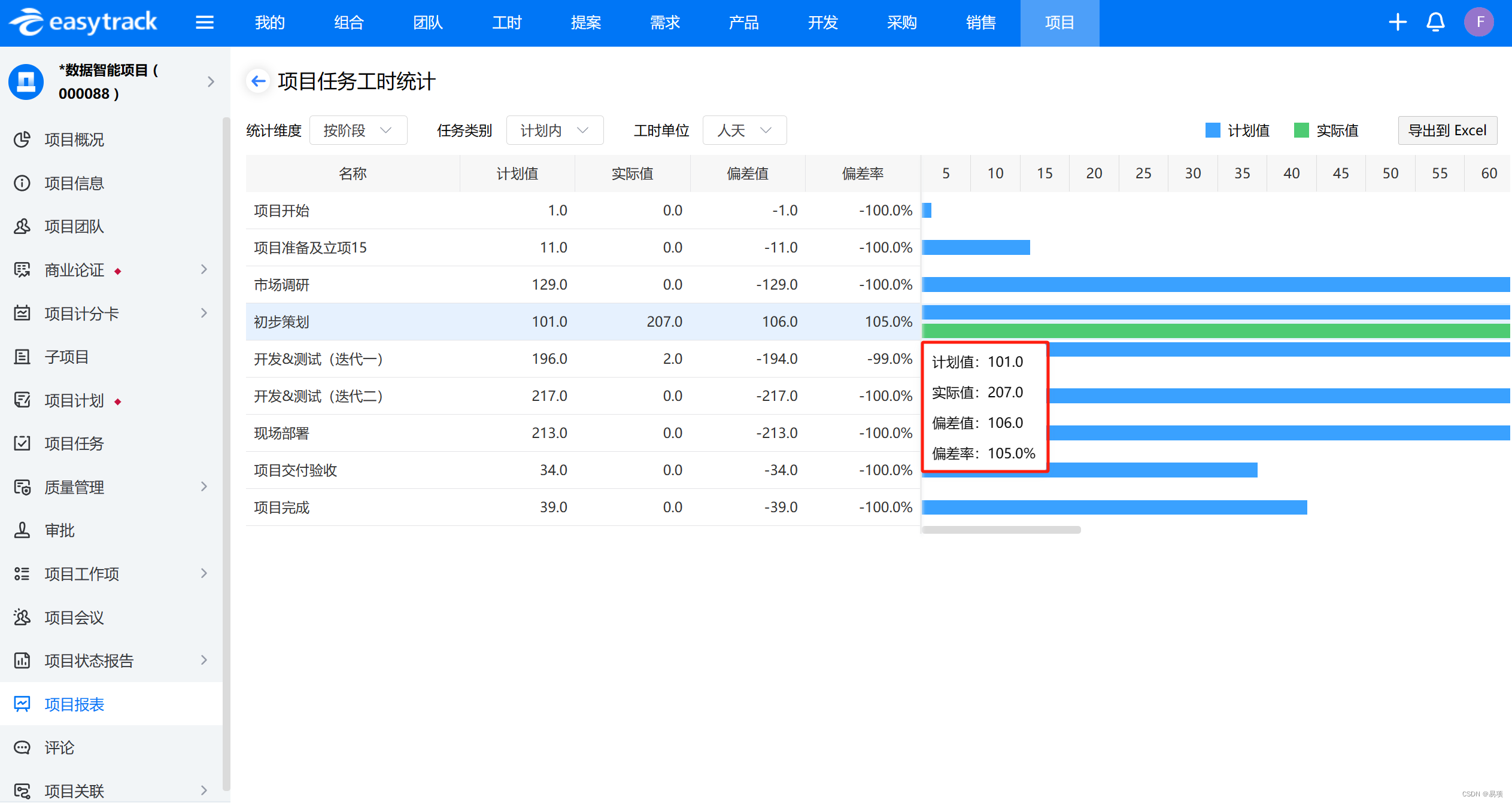The width and height of the screenshot is (1512, 803).
Task: Open the 产品 top menu
Action: (744, 23)
